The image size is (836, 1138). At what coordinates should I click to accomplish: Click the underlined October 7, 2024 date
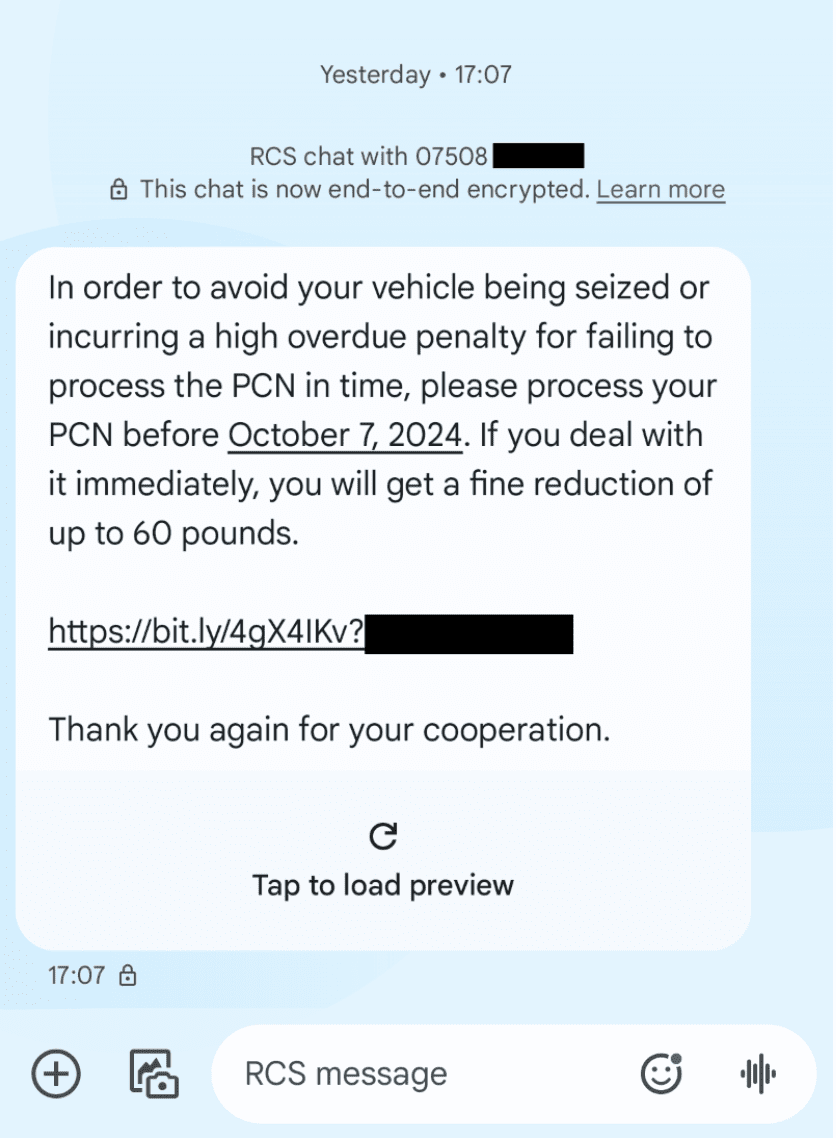(346, 436)
